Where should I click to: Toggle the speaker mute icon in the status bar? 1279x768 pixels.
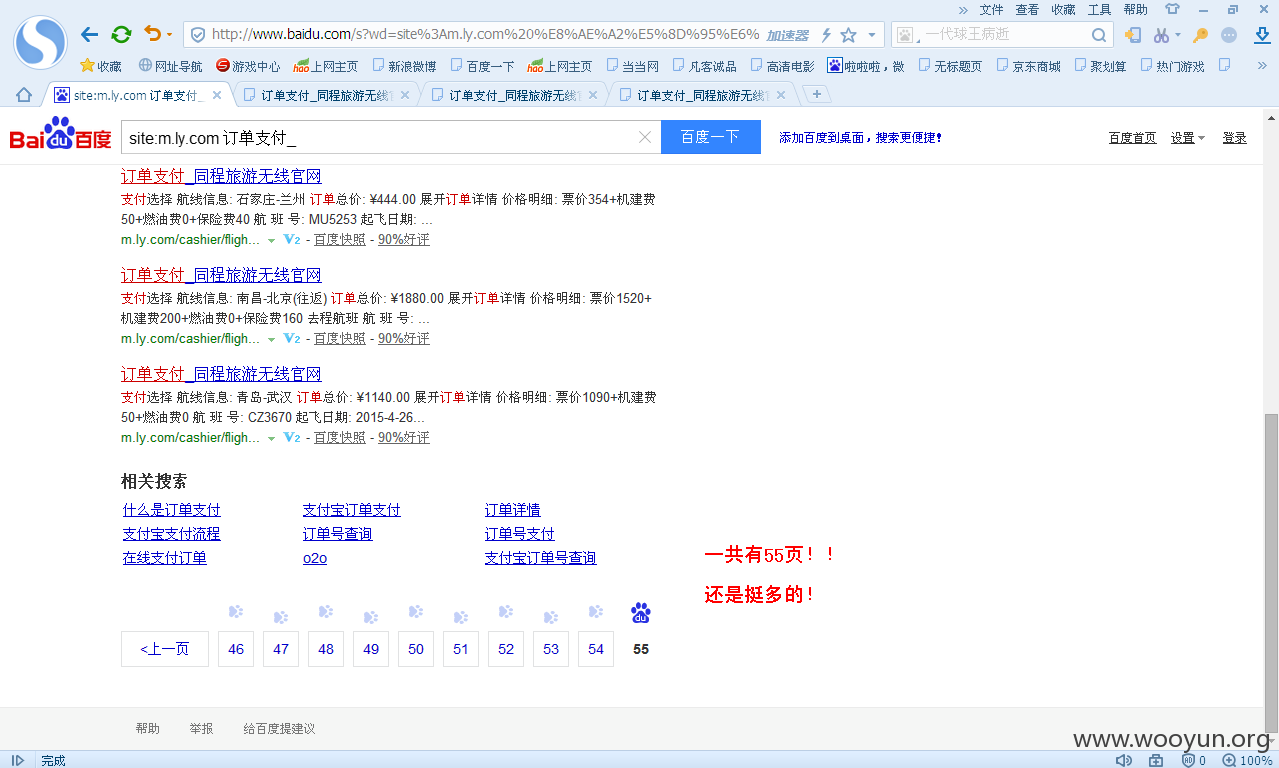pos(1124,760)
